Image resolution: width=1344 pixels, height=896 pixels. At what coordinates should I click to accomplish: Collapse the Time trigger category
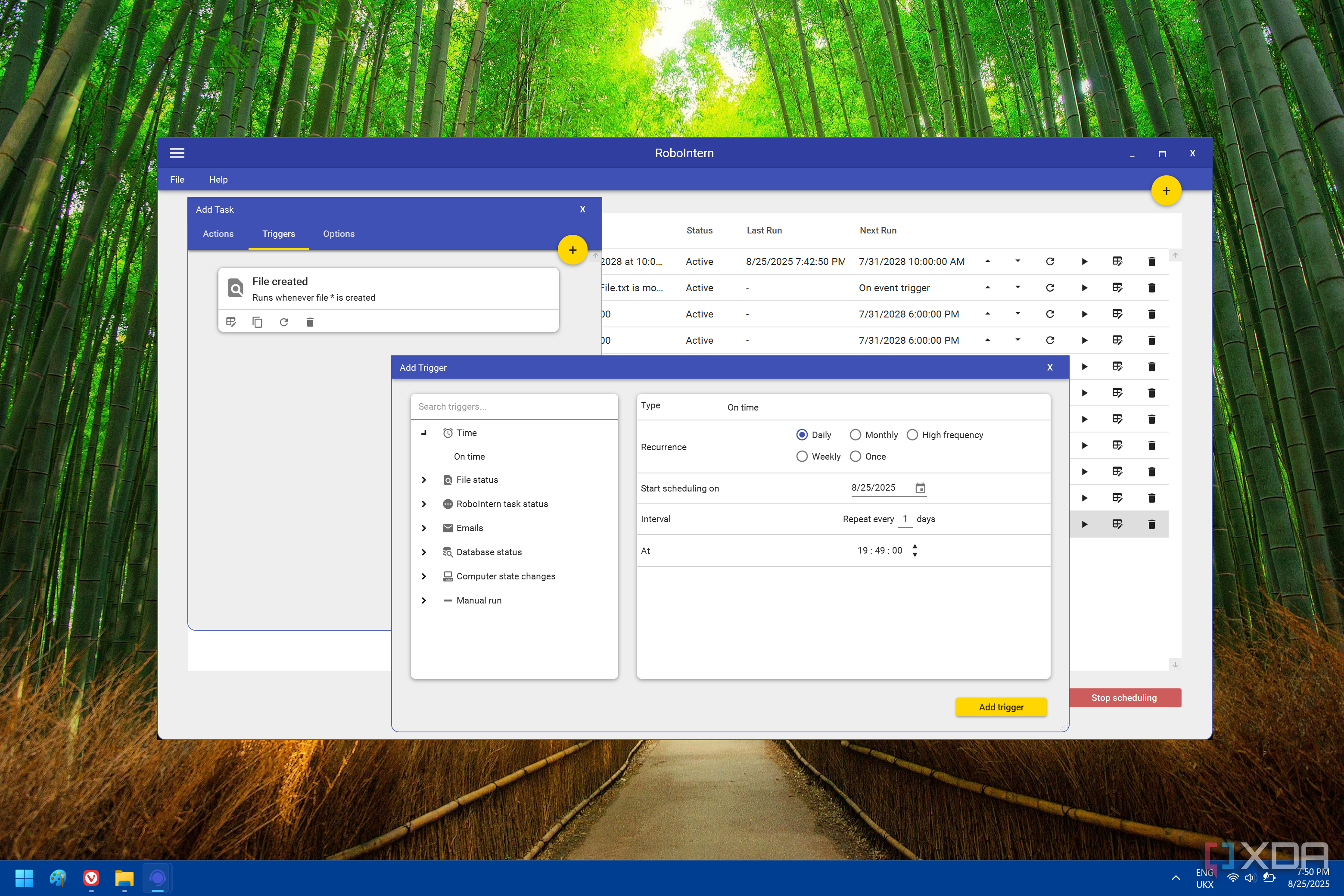tap(424, 432)
